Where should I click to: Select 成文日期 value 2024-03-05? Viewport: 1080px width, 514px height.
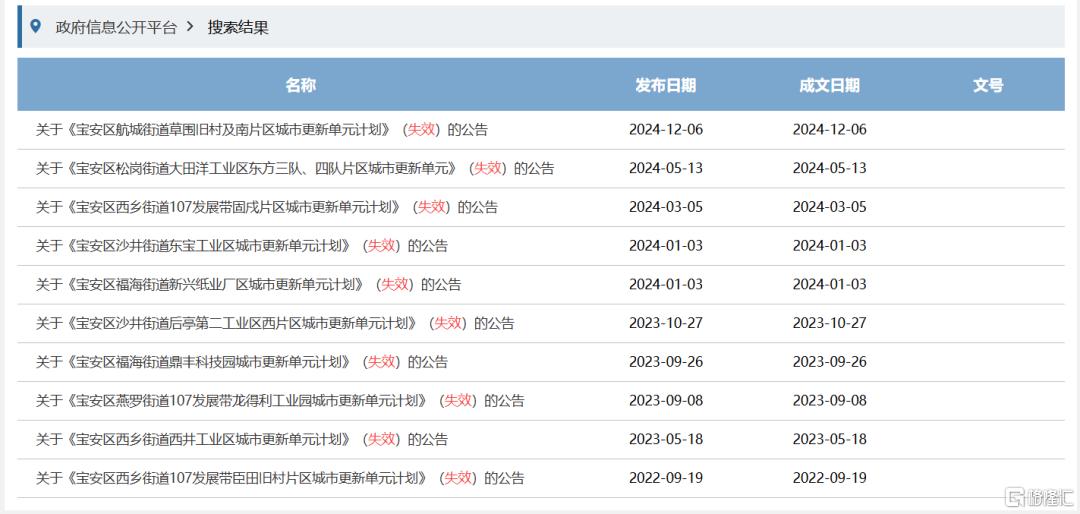click(x=830, y=207)
